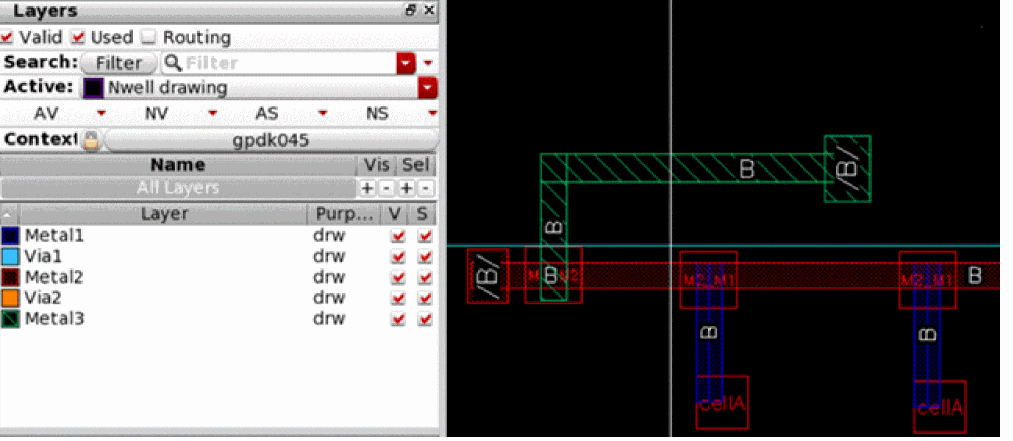Click the Name column header
Viewport: 1013px width, 441px height.
tap(178, 165)
